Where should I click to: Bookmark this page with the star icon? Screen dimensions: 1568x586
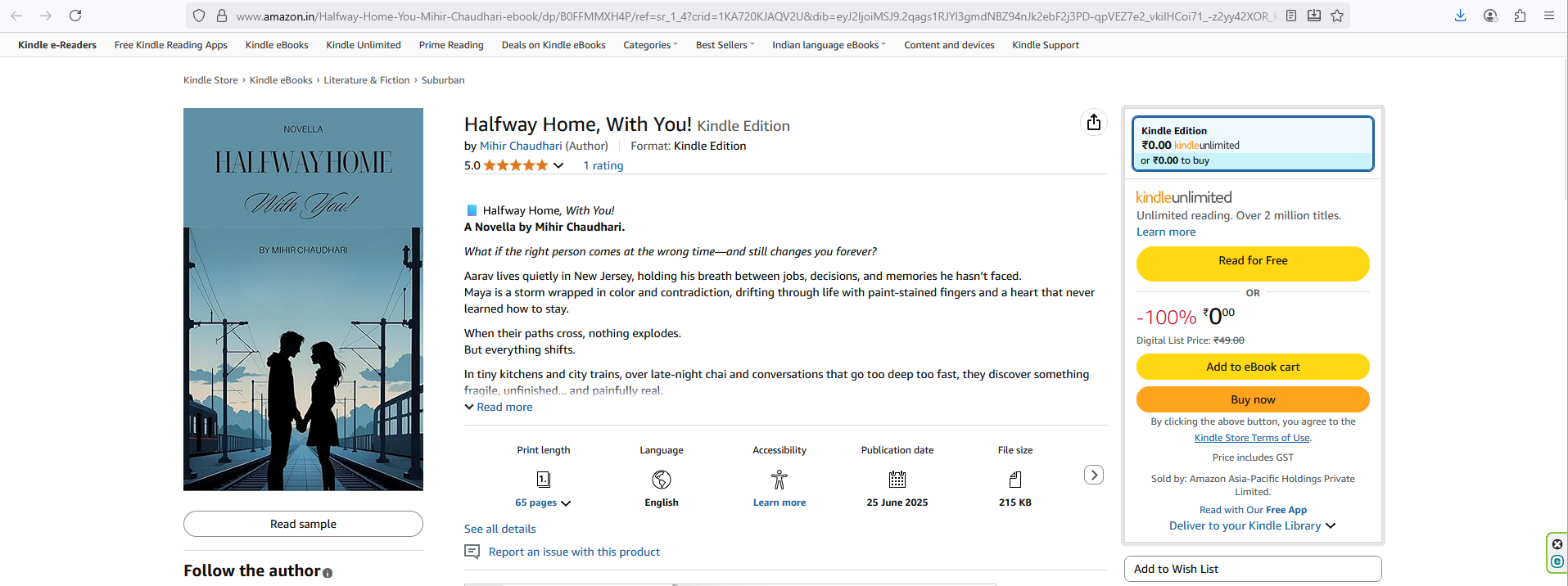(1337, 16)
